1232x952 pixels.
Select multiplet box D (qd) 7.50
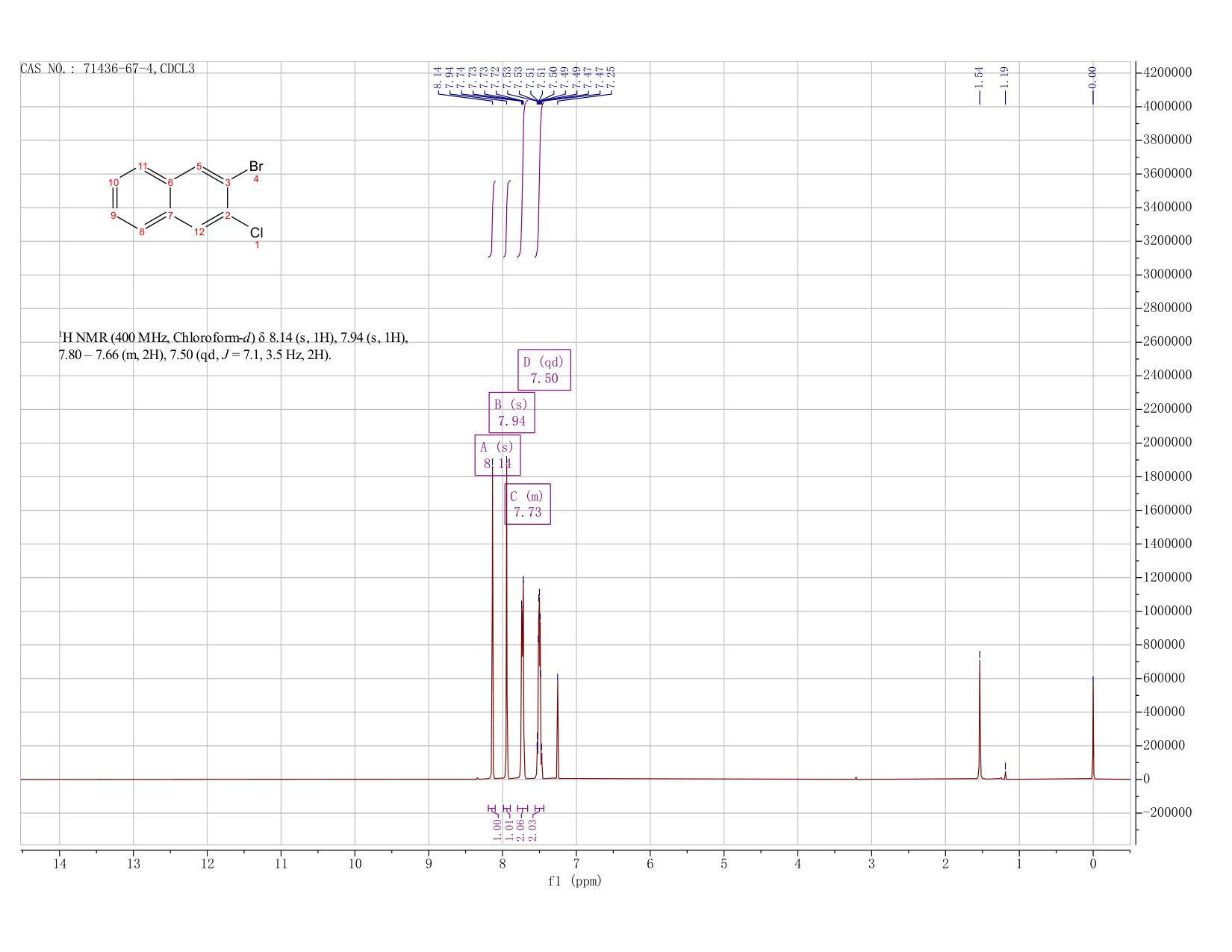click(544, 370)
